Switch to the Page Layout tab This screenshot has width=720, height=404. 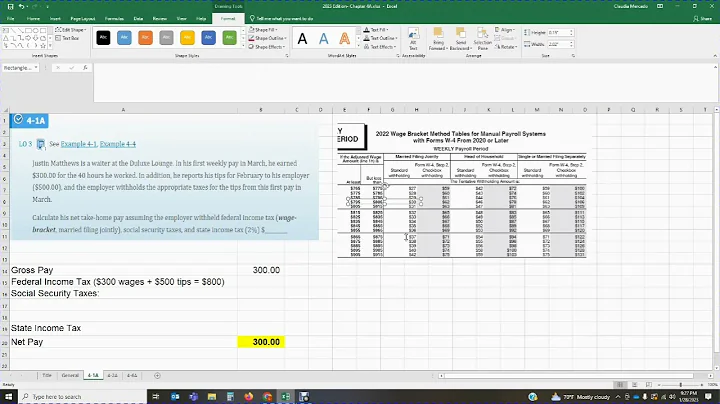pos(83,19)
